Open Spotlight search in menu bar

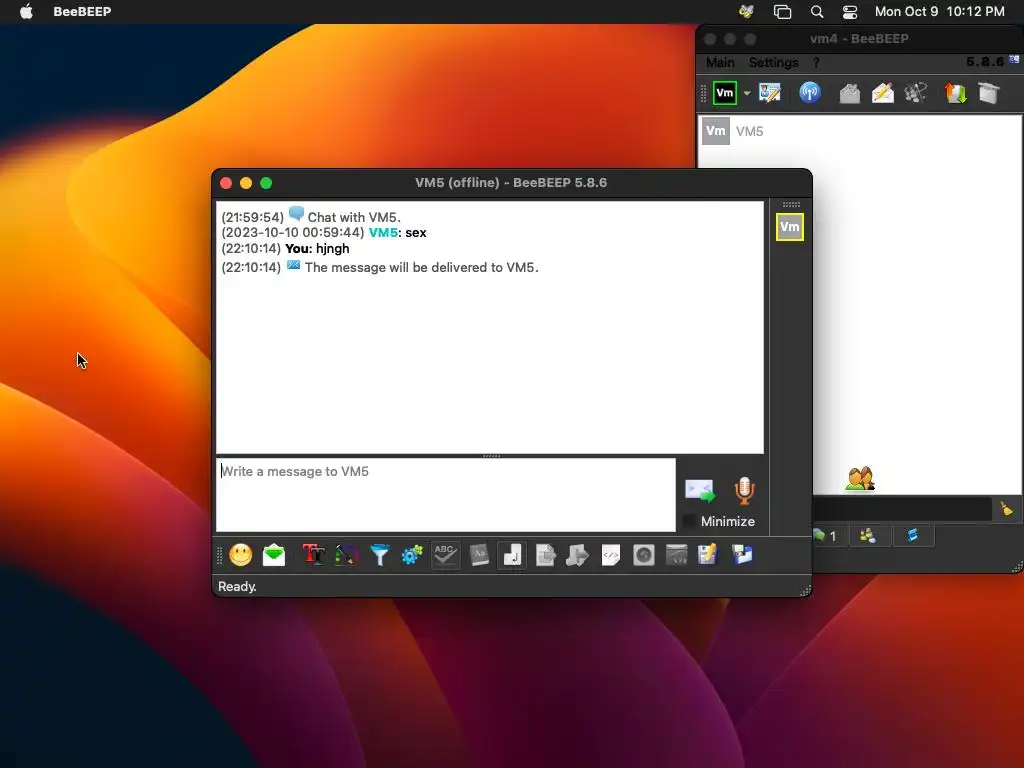(817, 12)
